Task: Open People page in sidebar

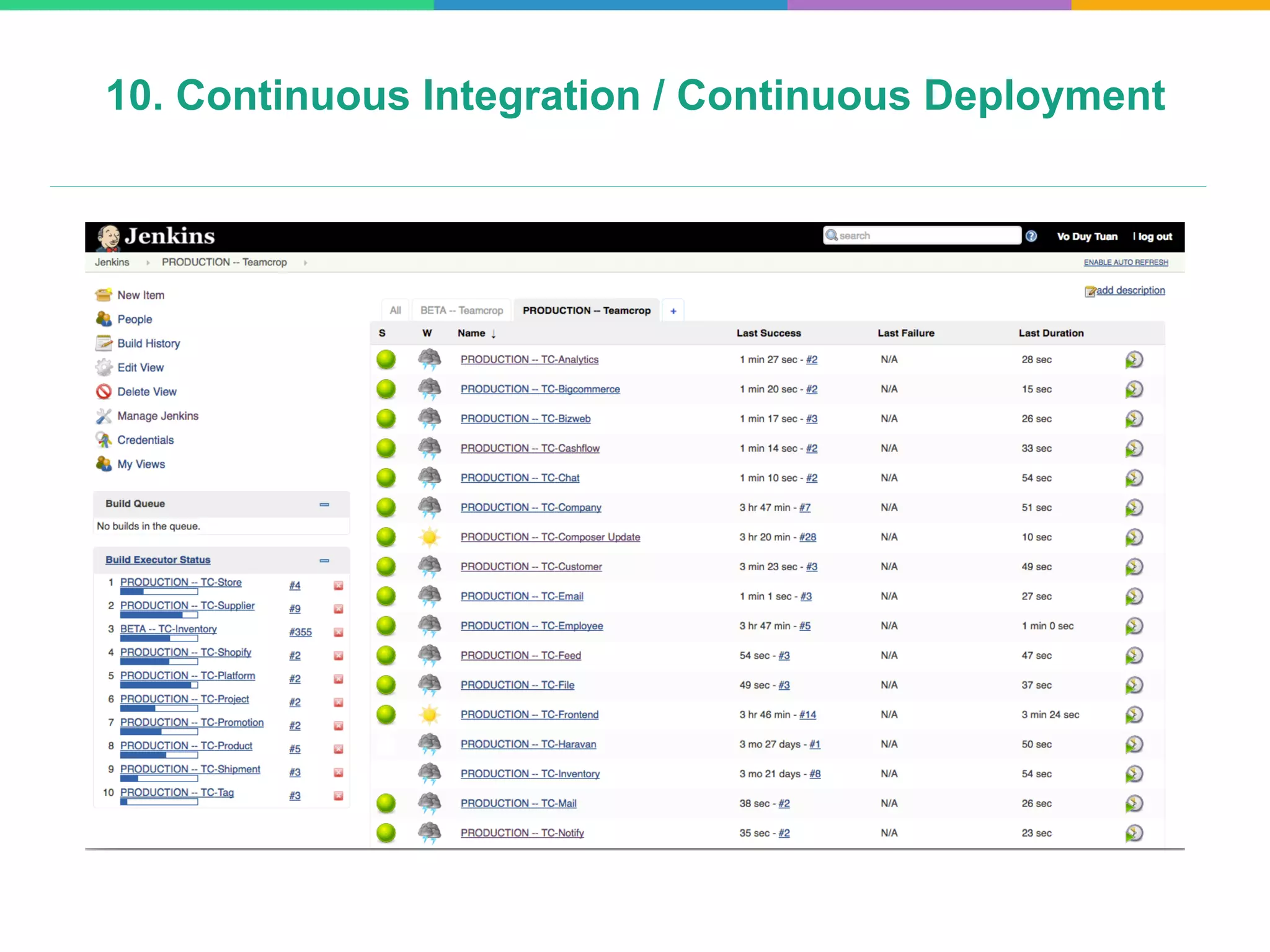Action: (135, 319)
